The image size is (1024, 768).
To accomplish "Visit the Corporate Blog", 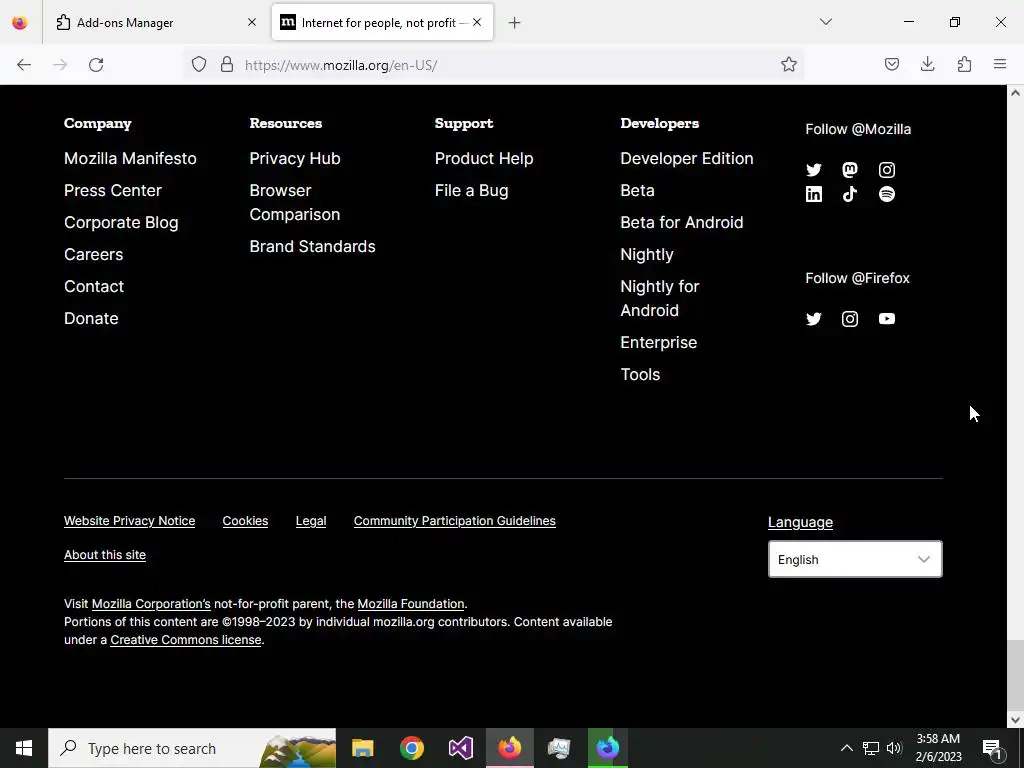I will [121, 222].
